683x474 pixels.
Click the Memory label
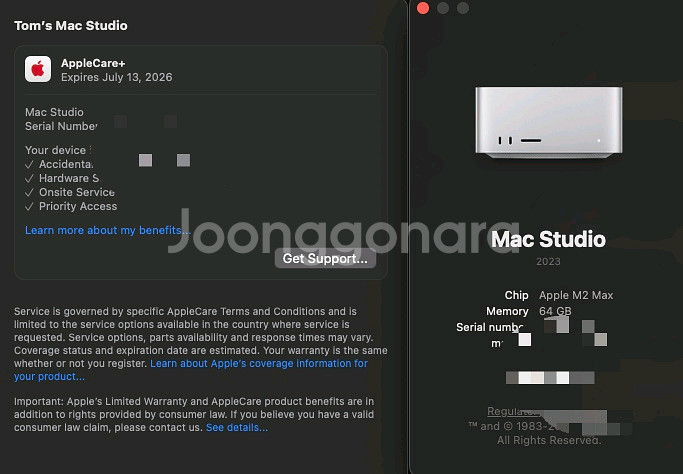[507, 311]
